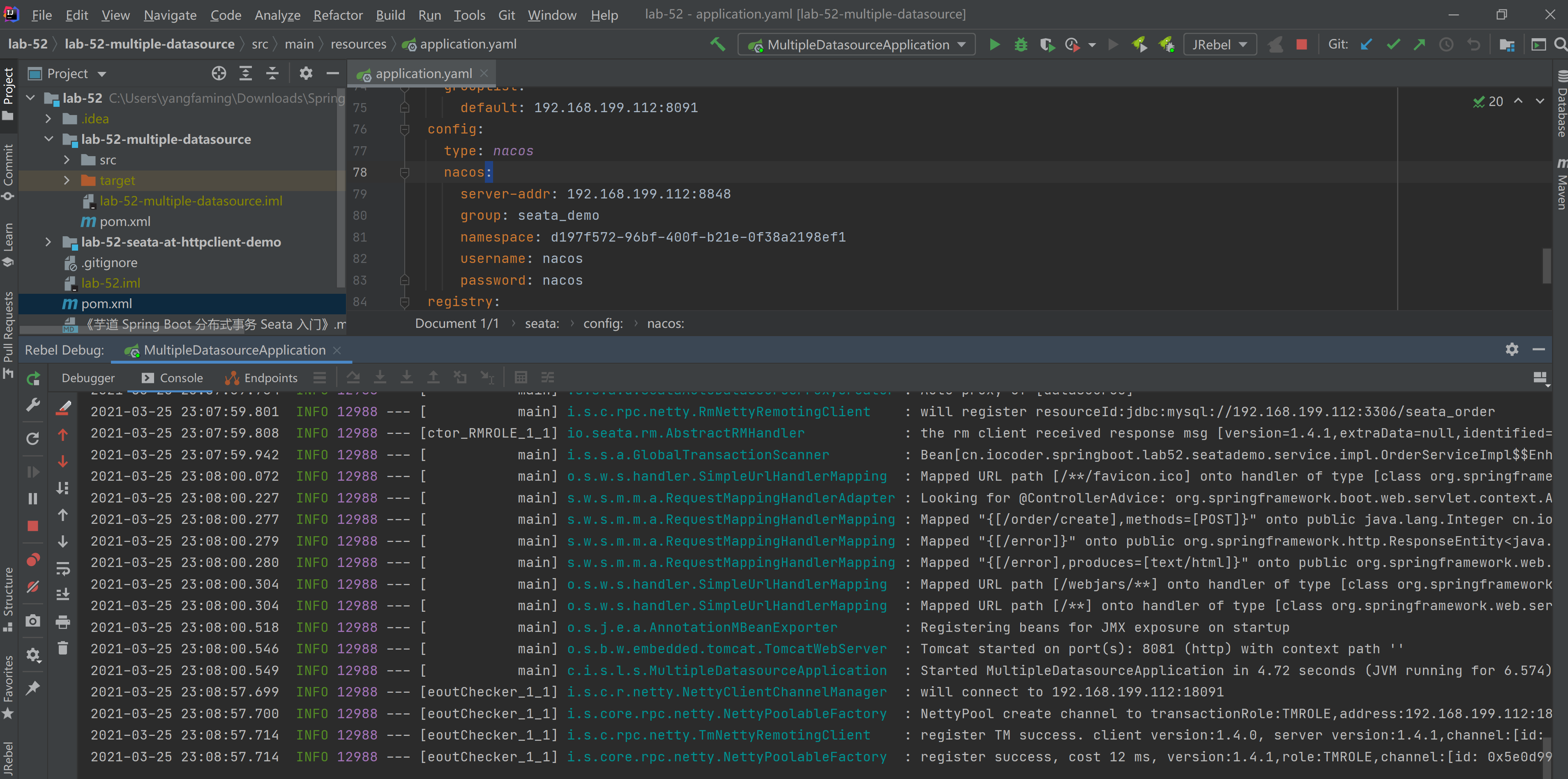This screenshot has height=779, width=1568.
Task: Clear console with eraser icon
Action: point(63,408)
